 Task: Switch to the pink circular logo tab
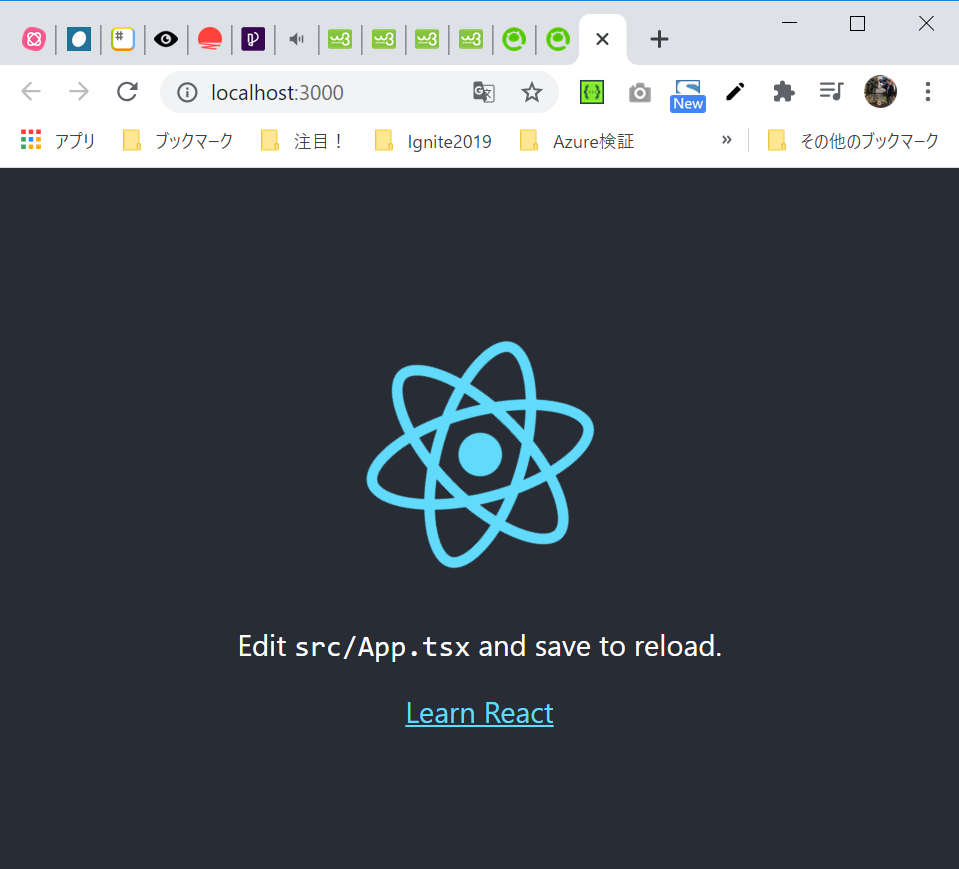click(x=34, y=39)
